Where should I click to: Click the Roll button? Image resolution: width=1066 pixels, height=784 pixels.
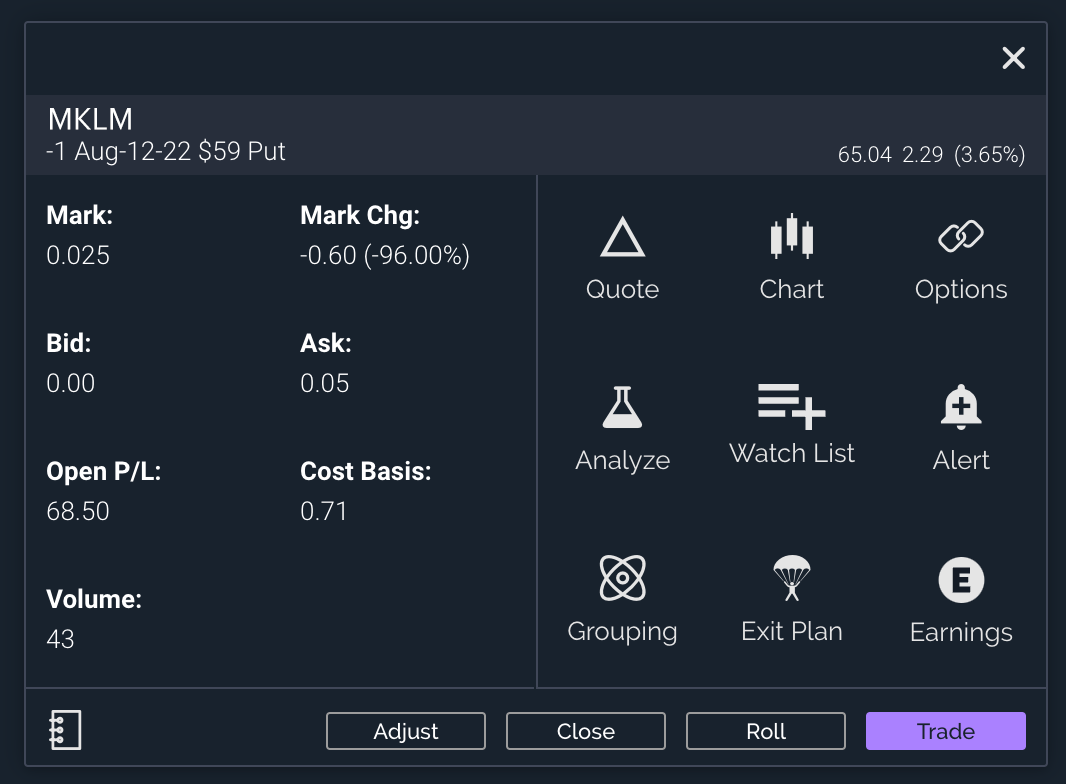coord(765,731)
